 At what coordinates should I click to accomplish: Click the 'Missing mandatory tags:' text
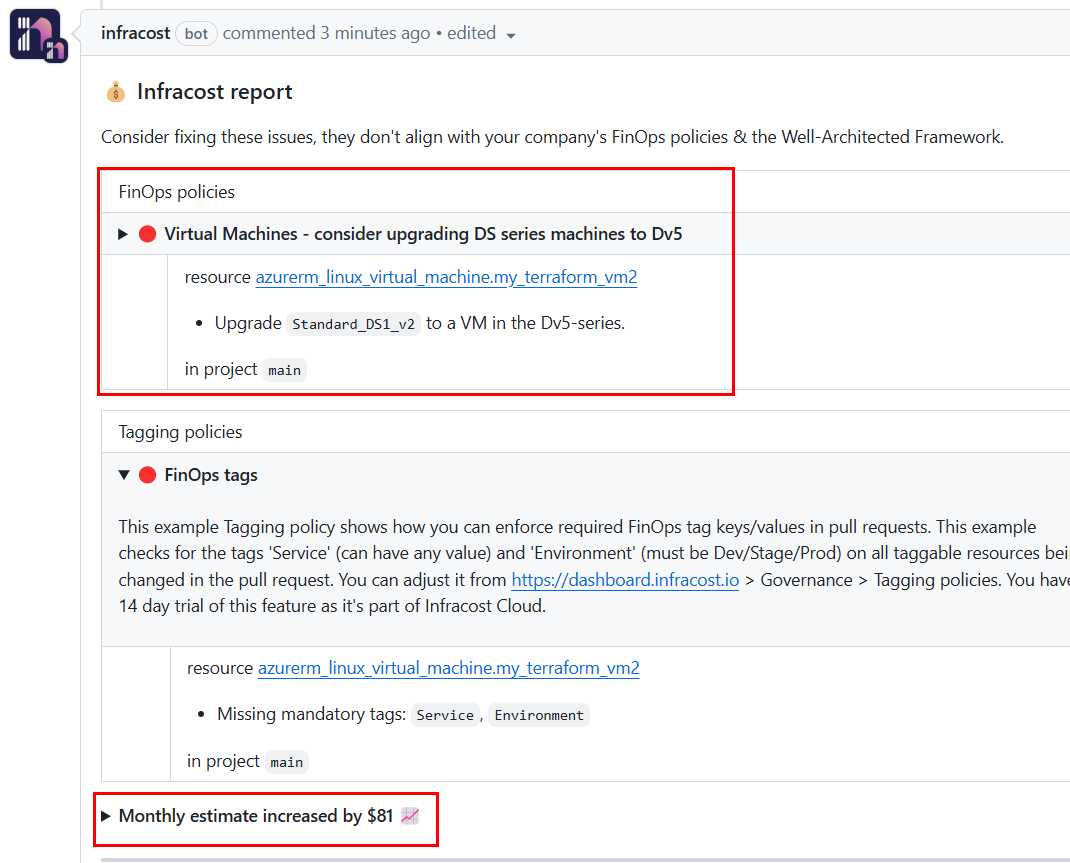tap(311, 714)
